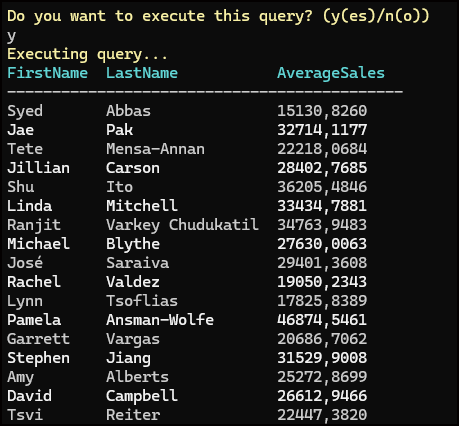The width and height of the screenshot is (459, 426).
Task: Click first name 'Jae'
Action: 21,130
